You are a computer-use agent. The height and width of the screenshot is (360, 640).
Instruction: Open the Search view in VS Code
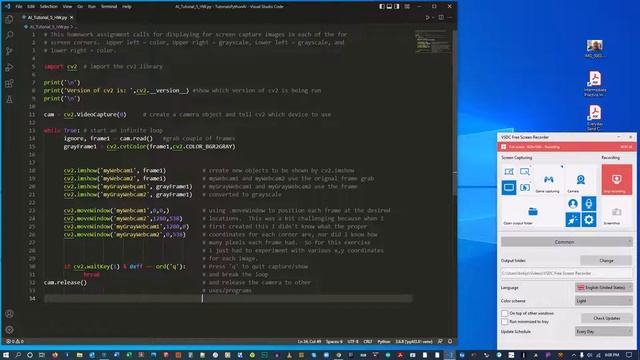tap(9, 35)
